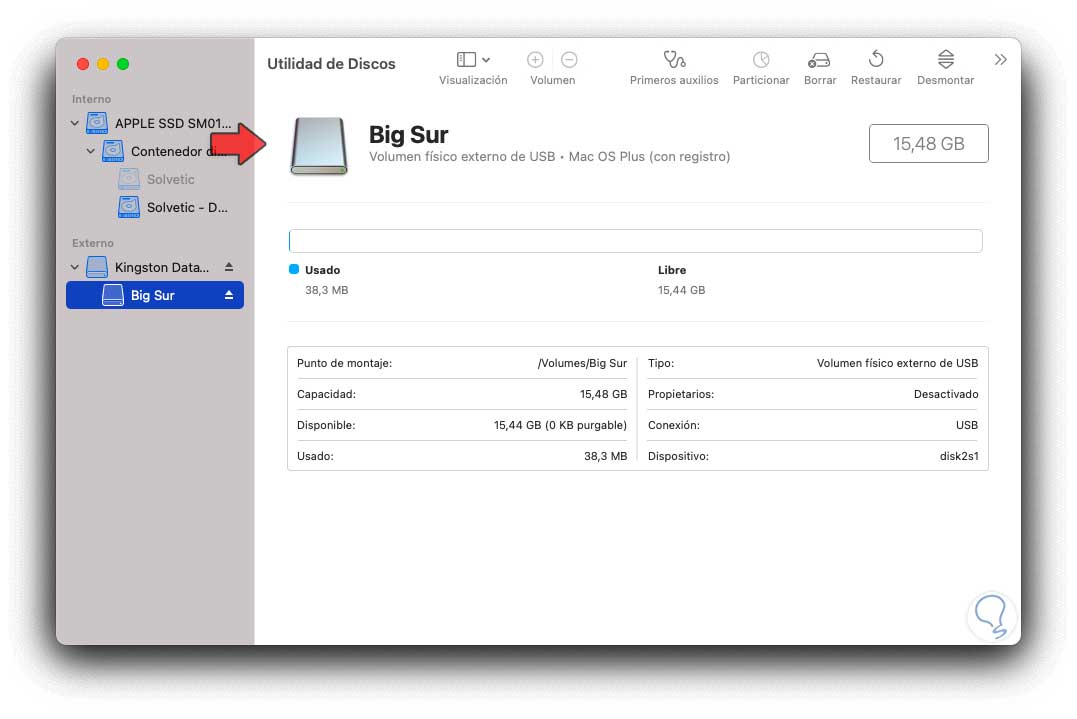Image resolution: width=1077 pixels, height=719 pixels.
Task: Click the Desmontar toolbar label
Action: [x=946, y=80]
